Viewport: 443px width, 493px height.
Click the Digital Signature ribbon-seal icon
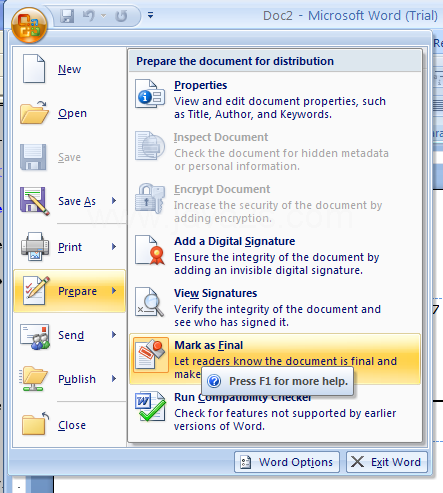(150, 250)
